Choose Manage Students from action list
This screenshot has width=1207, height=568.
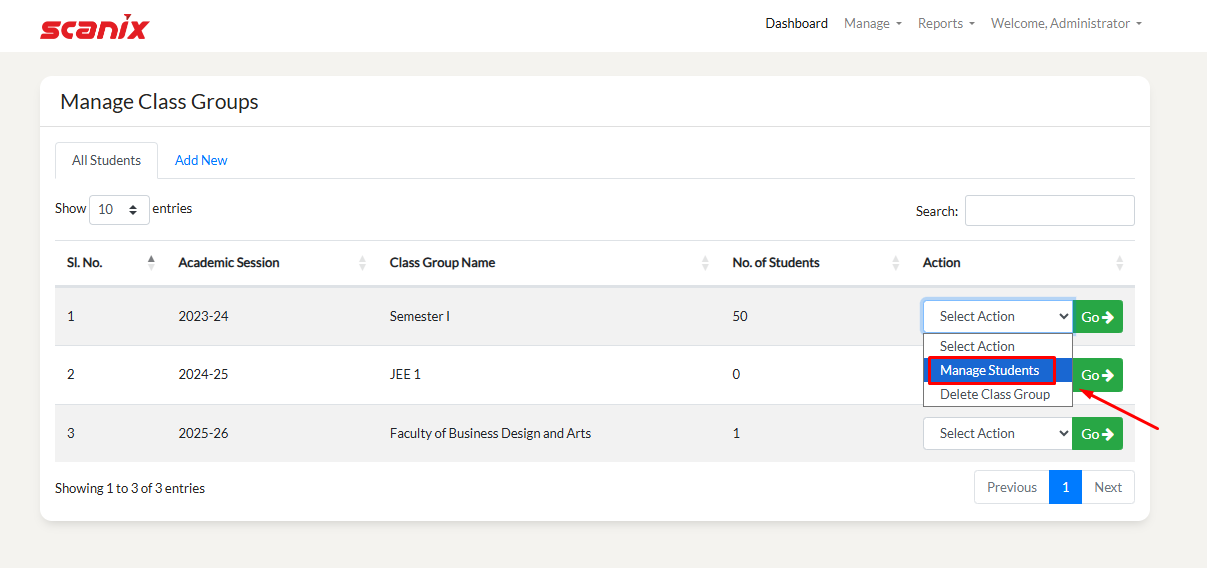pos(990,370)
